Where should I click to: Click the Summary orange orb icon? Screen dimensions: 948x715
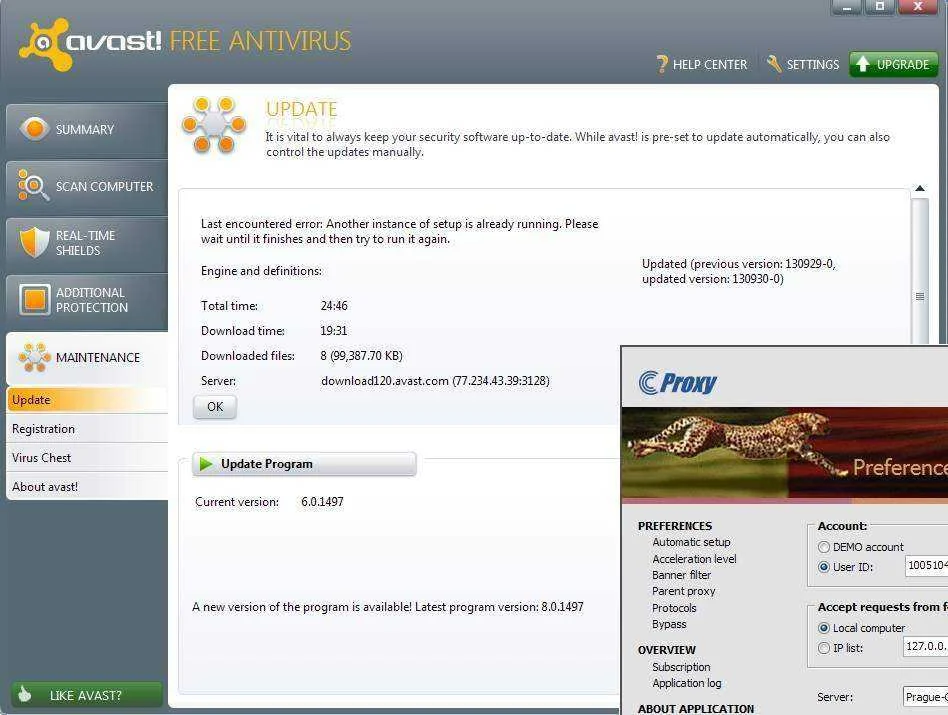[34, 128]
